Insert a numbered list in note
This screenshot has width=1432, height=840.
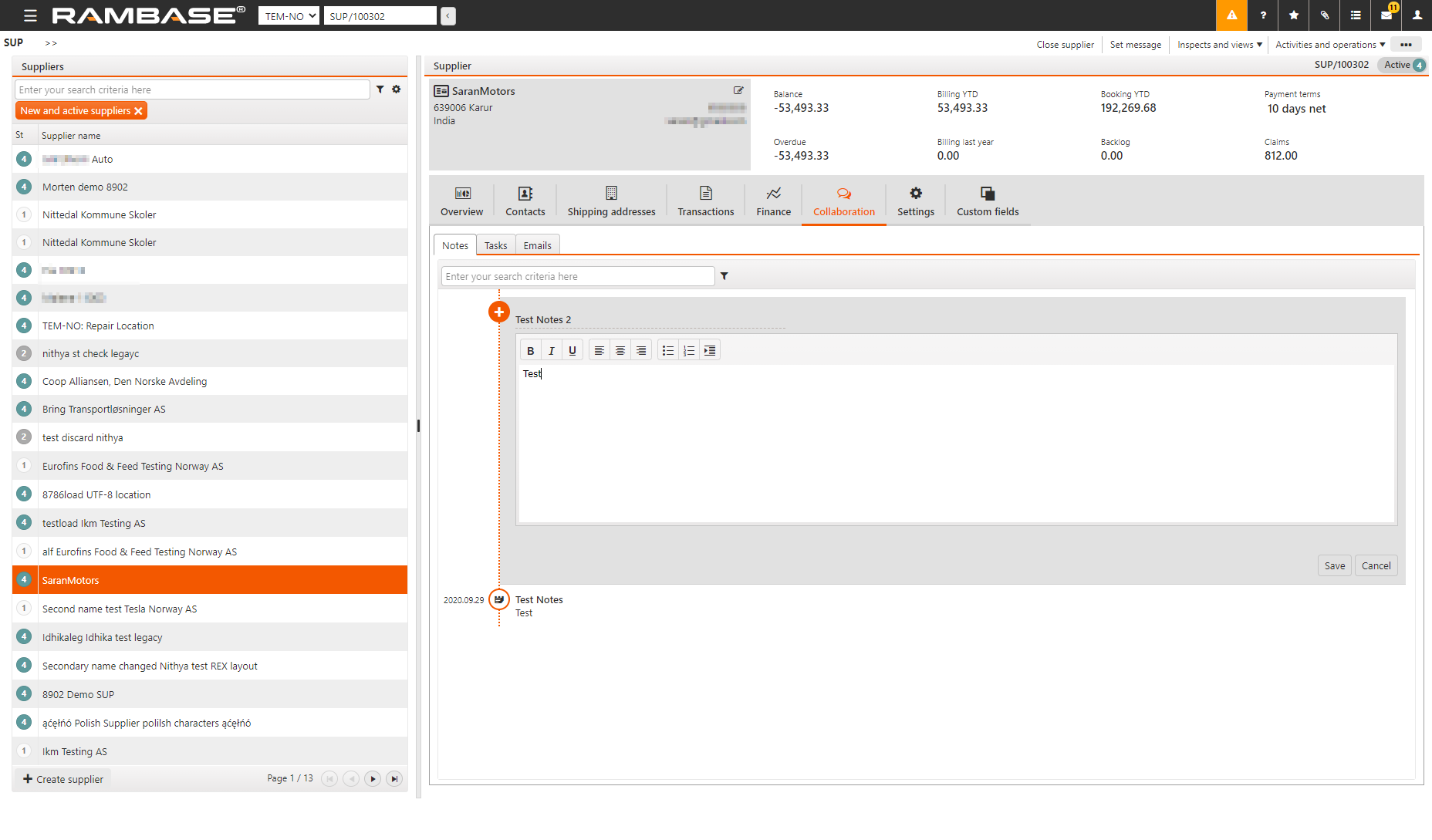[x=688, y=351]
